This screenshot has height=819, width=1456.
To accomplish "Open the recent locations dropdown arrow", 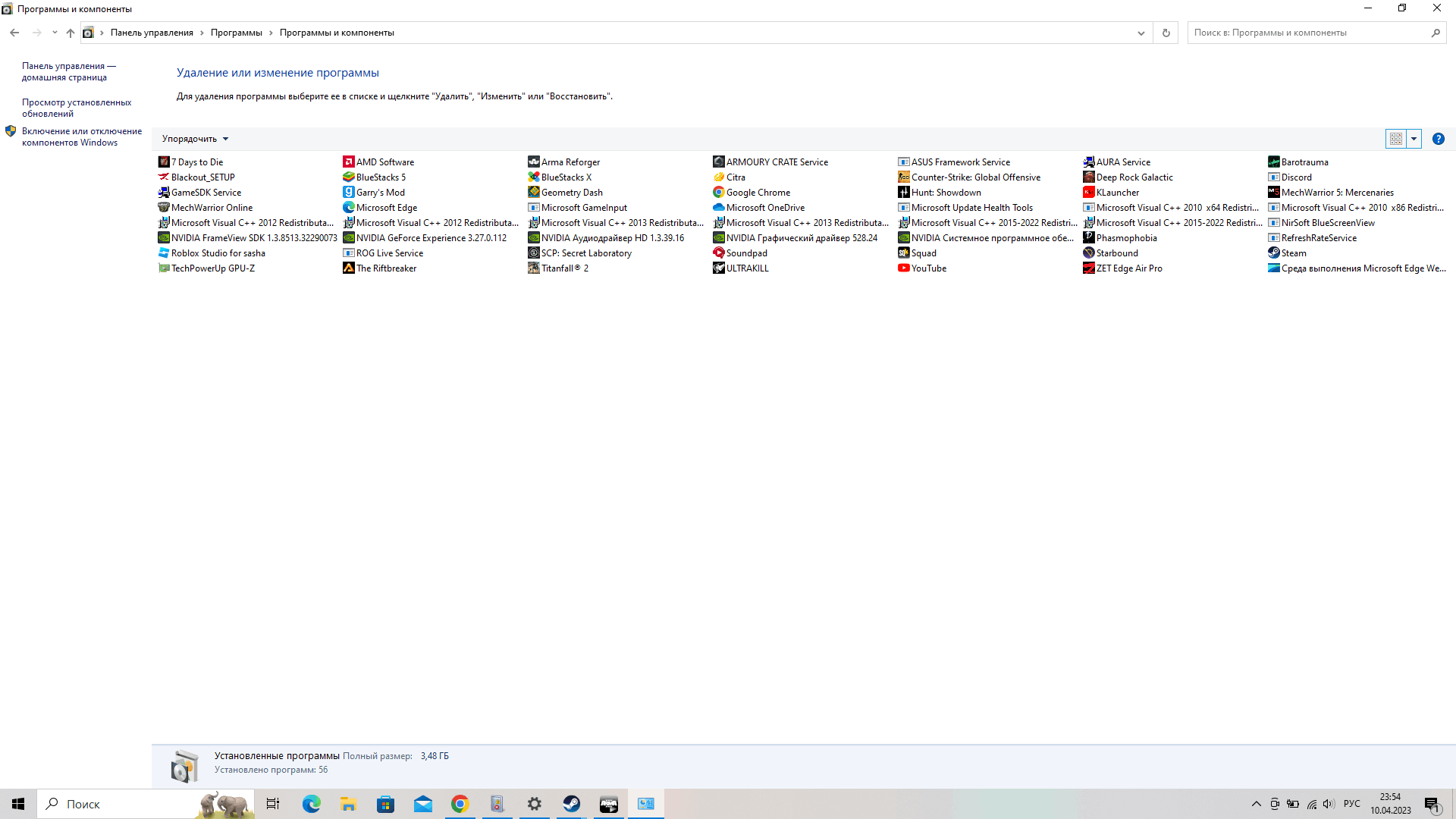I will (55, 33).
